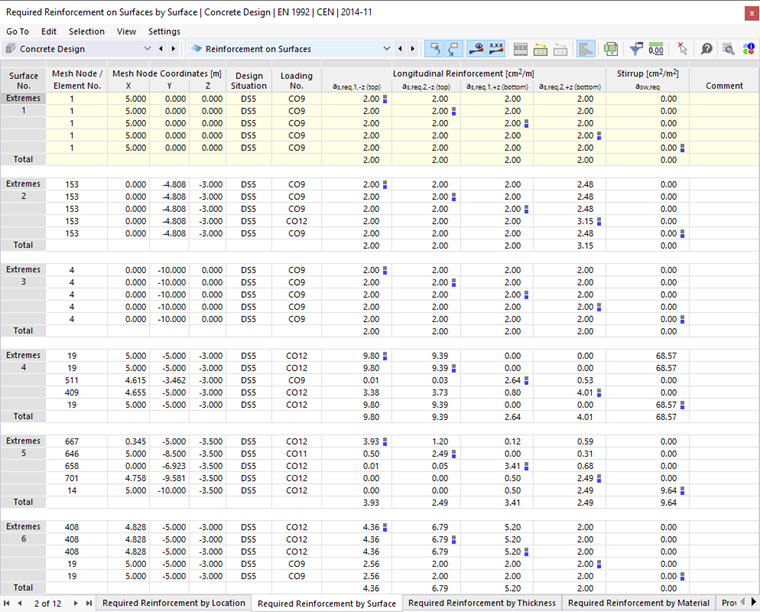760x612 pixels.
Task: Click the speech bubble info icon
Action: [x=707, y=48]
